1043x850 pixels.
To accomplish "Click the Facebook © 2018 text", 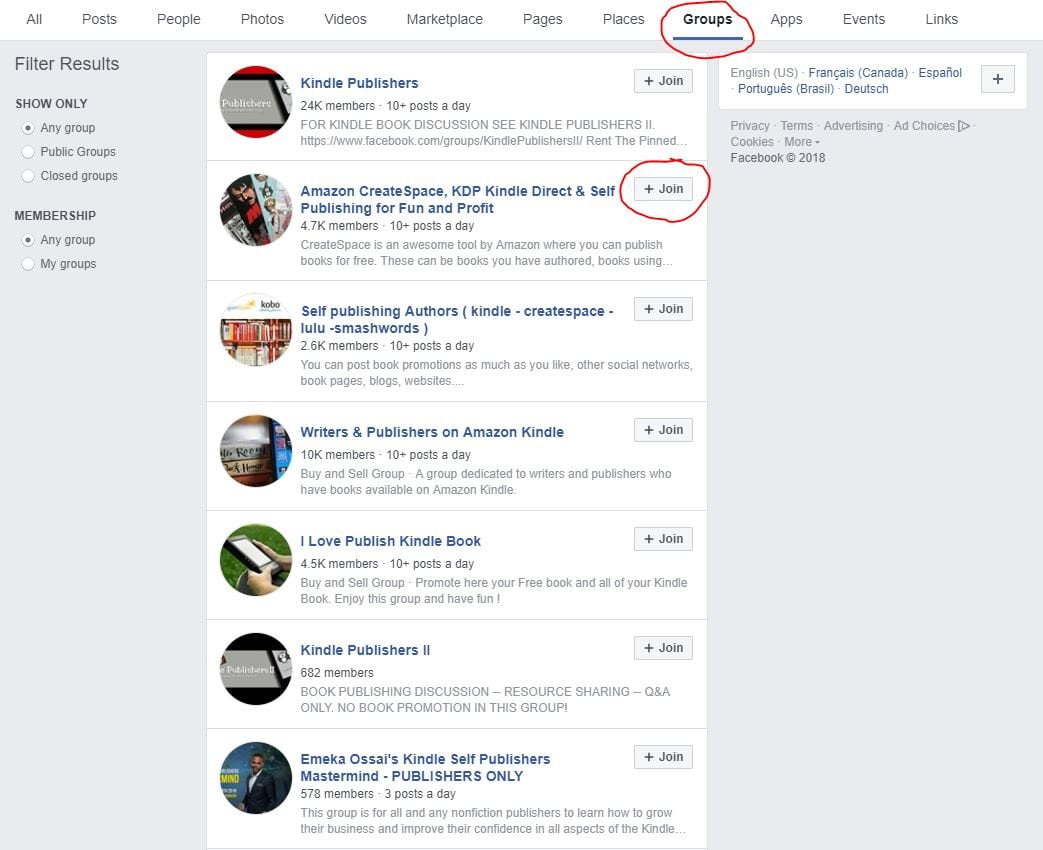I will click(x=778, y=158).
